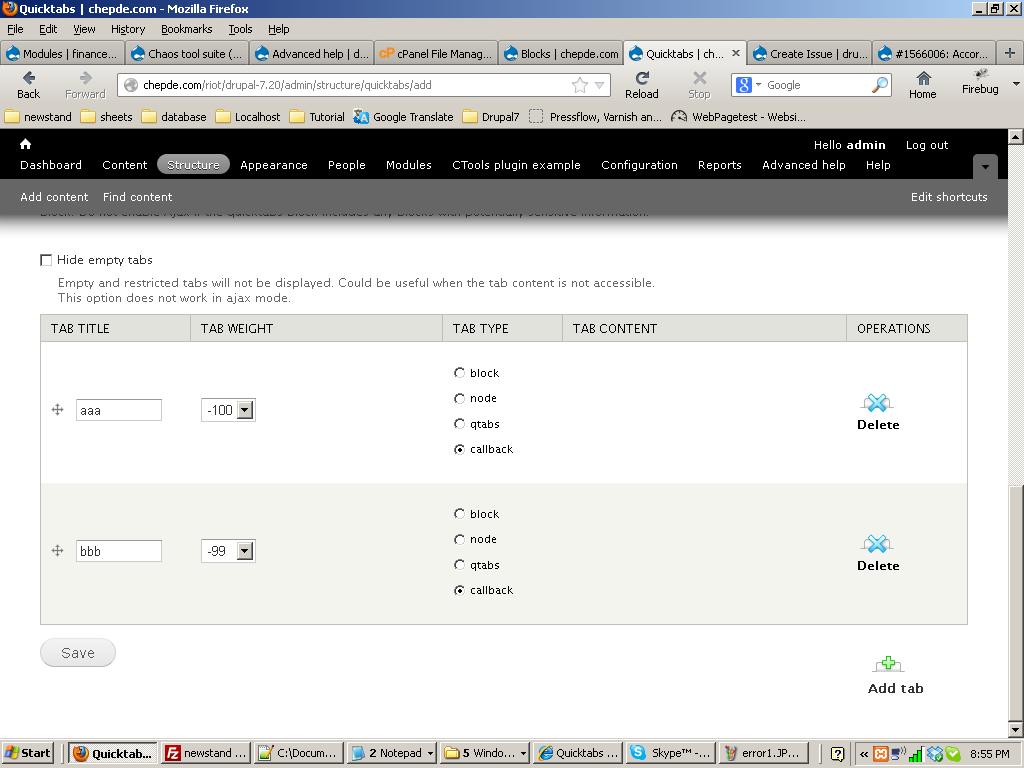Open the newstand bookmark folder

[x=38, y=117]
